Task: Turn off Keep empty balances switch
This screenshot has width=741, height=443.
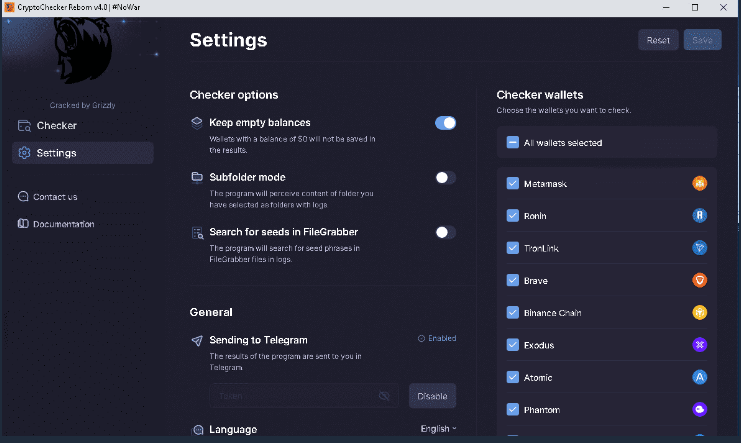Action: [445, 123]
